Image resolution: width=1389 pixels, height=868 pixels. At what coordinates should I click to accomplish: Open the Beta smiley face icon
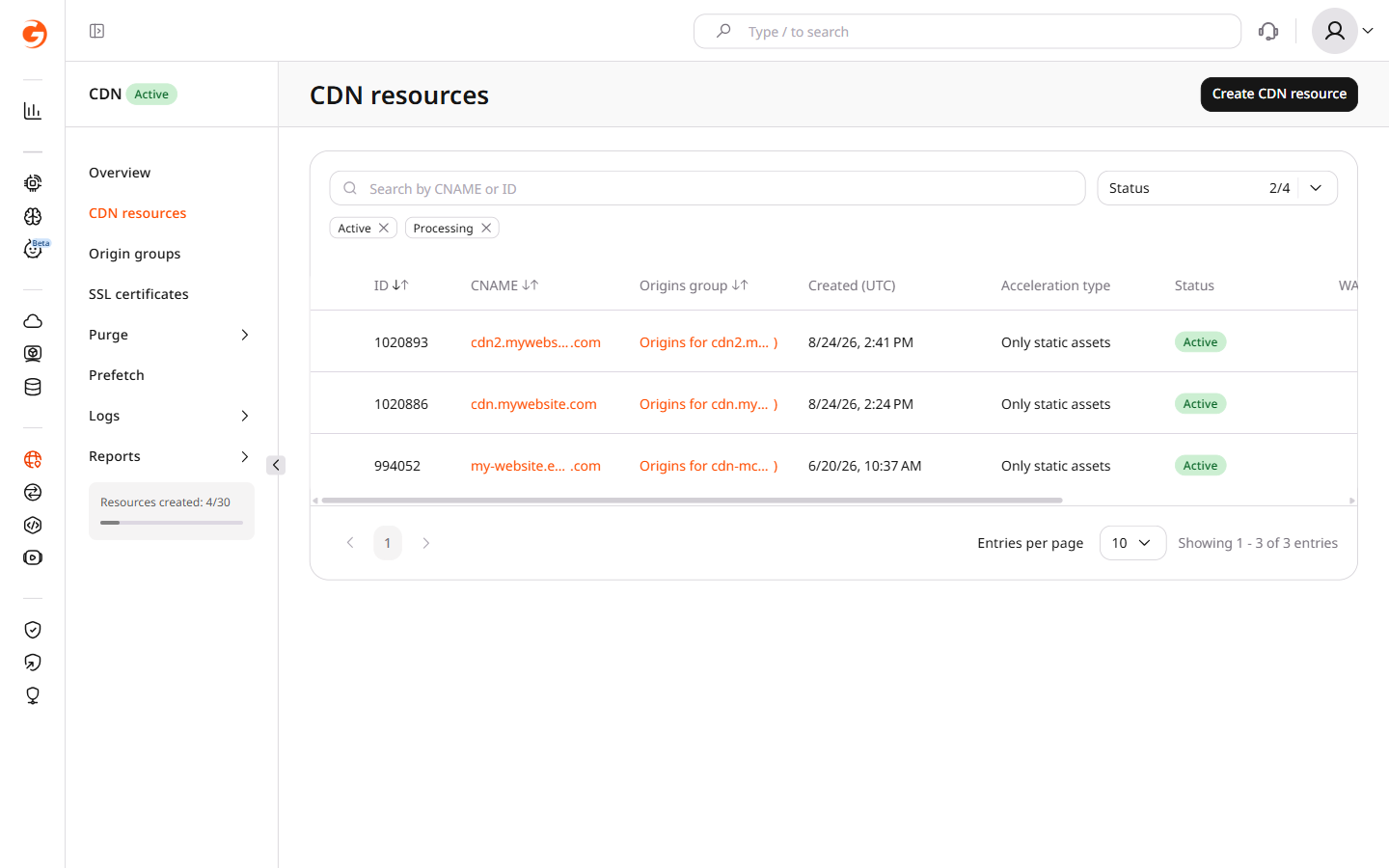(x=33, y=250)
